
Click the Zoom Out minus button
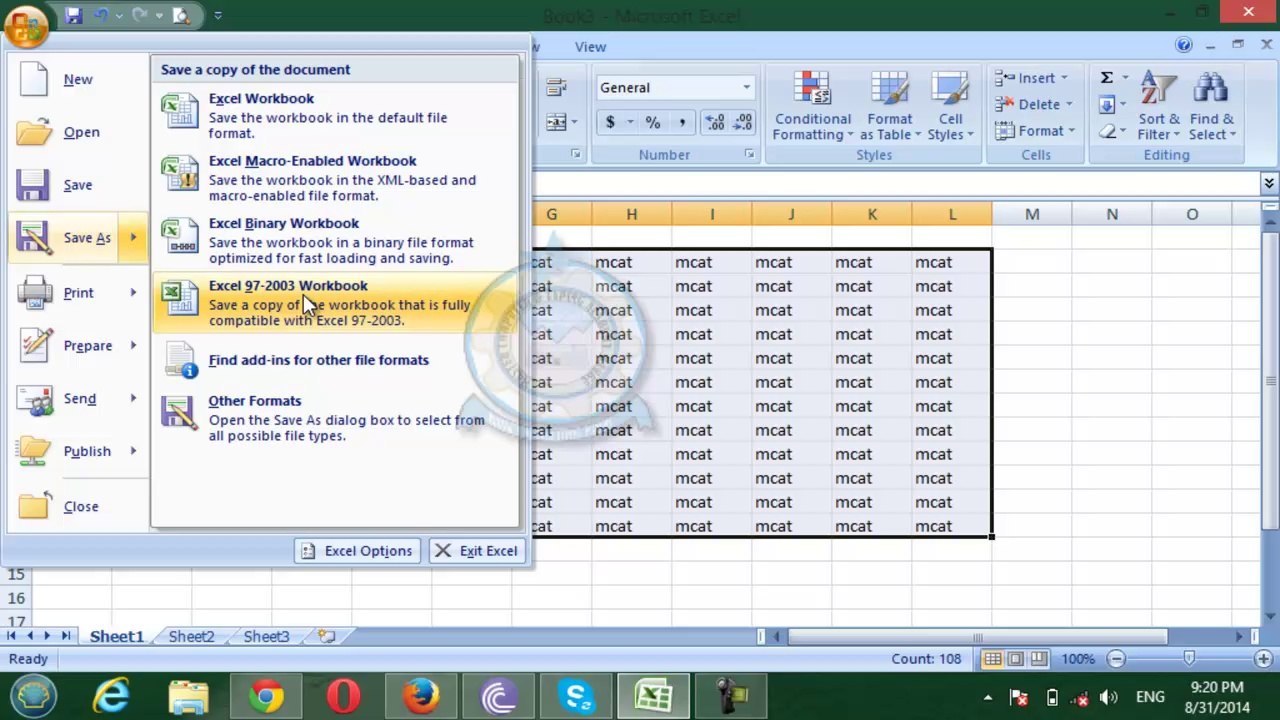(x=1116, y=659)
